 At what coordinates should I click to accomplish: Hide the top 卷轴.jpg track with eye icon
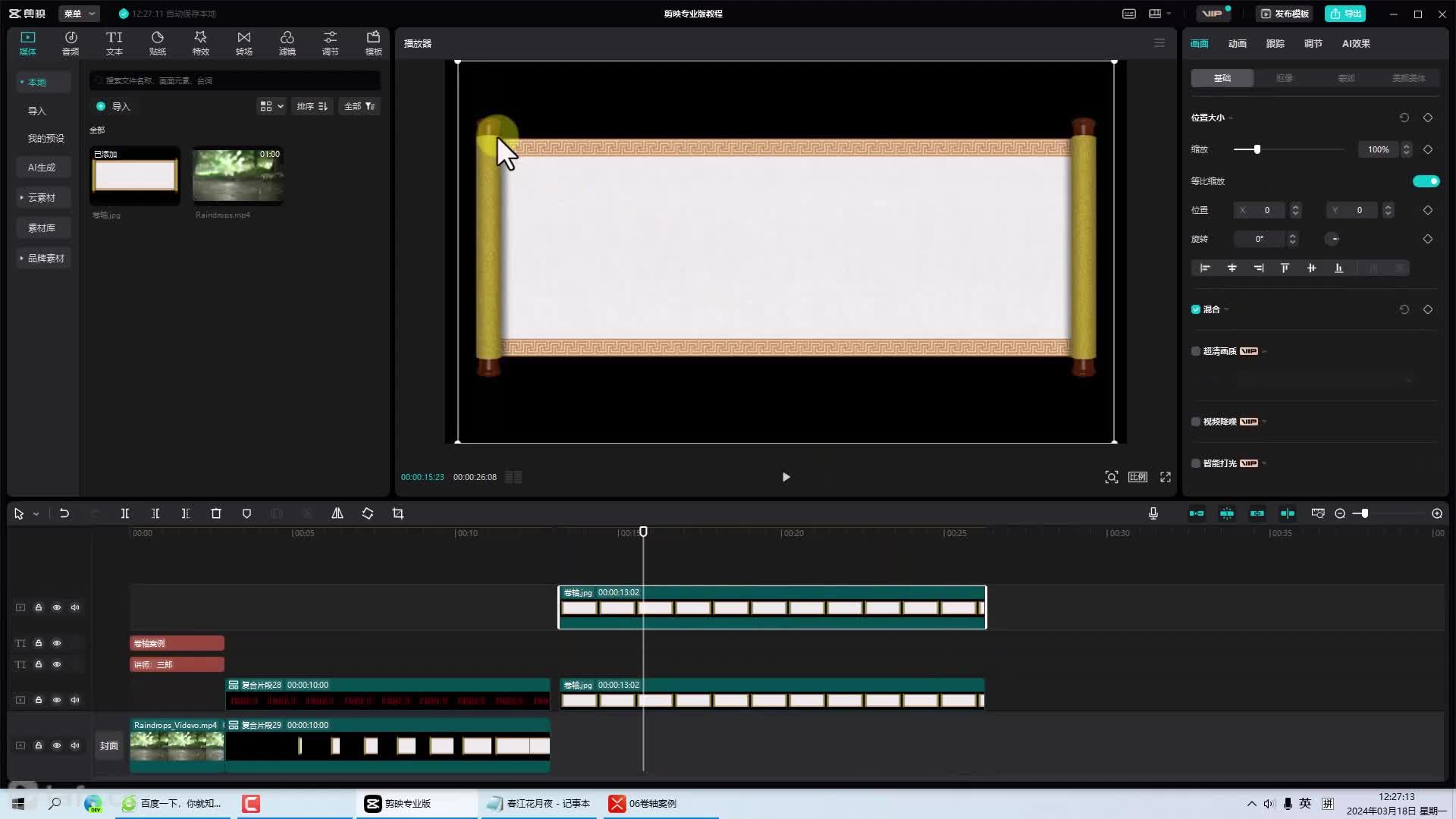click(57, 607)
